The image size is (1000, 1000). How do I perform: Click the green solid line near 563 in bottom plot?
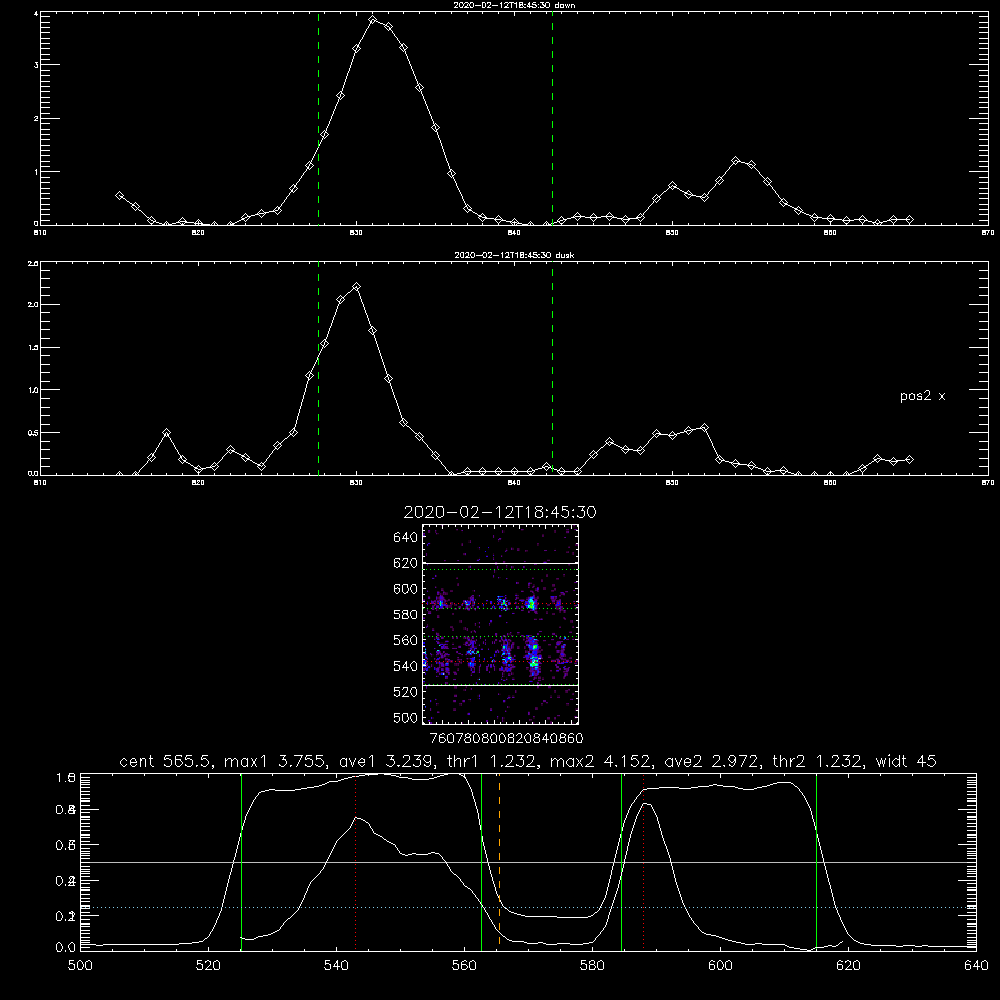(x=482, y=861)
